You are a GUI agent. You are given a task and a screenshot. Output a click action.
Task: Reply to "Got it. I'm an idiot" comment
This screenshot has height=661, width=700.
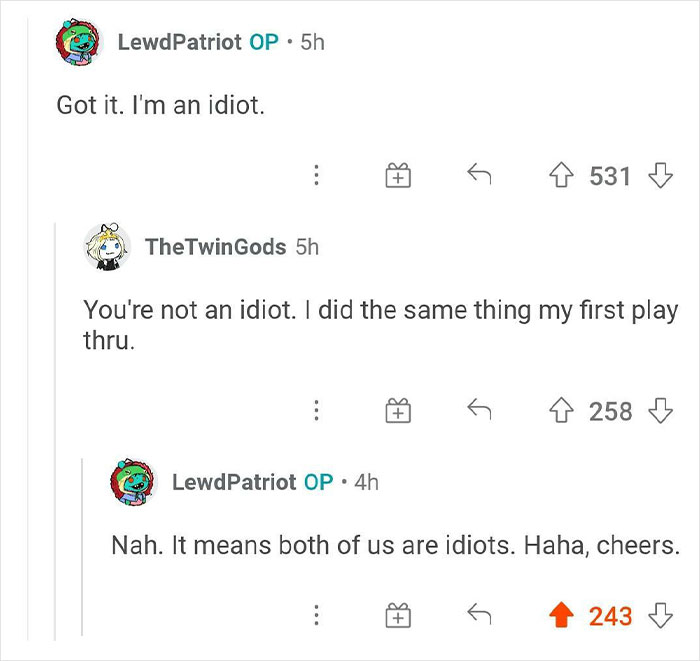(479, 177)
